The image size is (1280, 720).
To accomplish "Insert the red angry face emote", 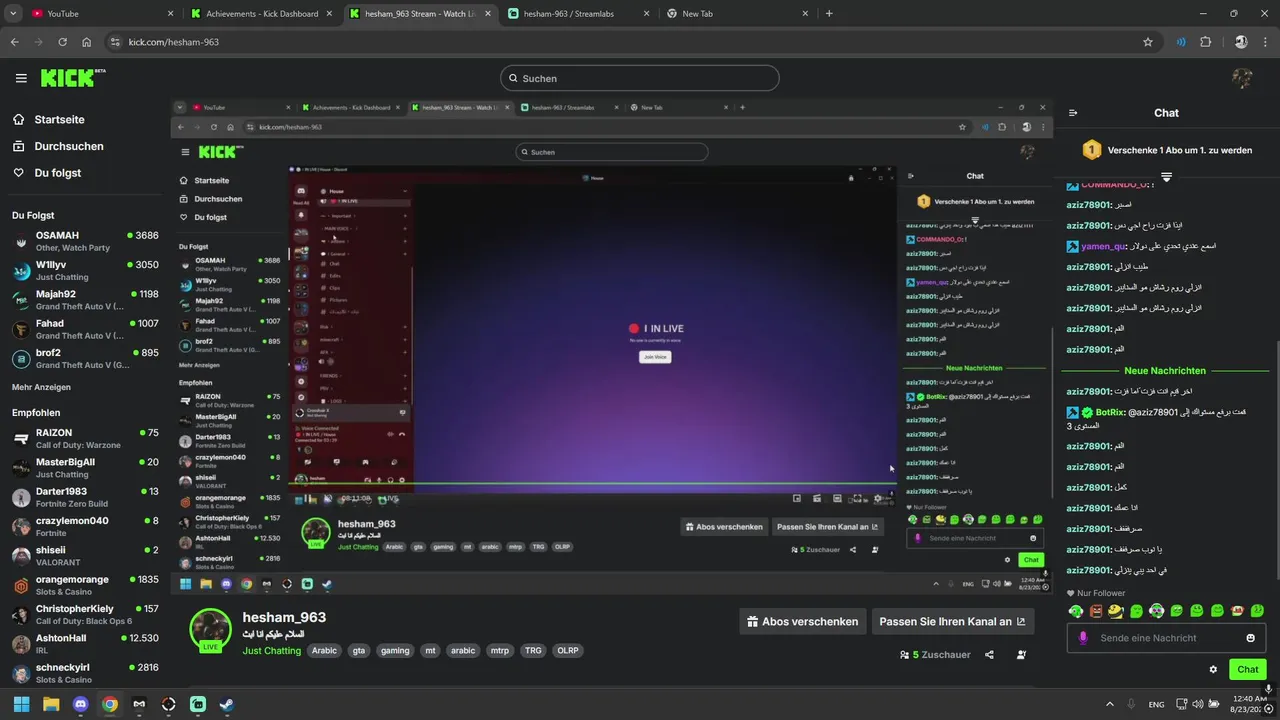I will tap(1096, 611).
